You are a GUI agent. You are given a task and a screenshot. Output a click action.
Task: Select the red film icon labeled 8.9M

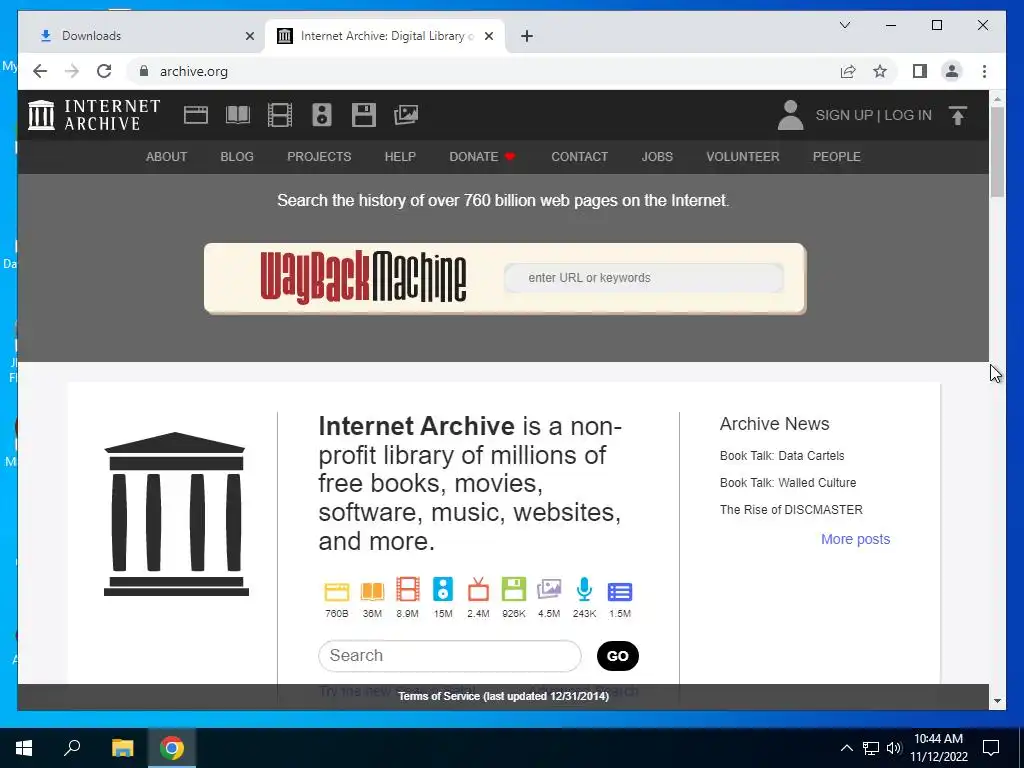(x=408, y=590)
